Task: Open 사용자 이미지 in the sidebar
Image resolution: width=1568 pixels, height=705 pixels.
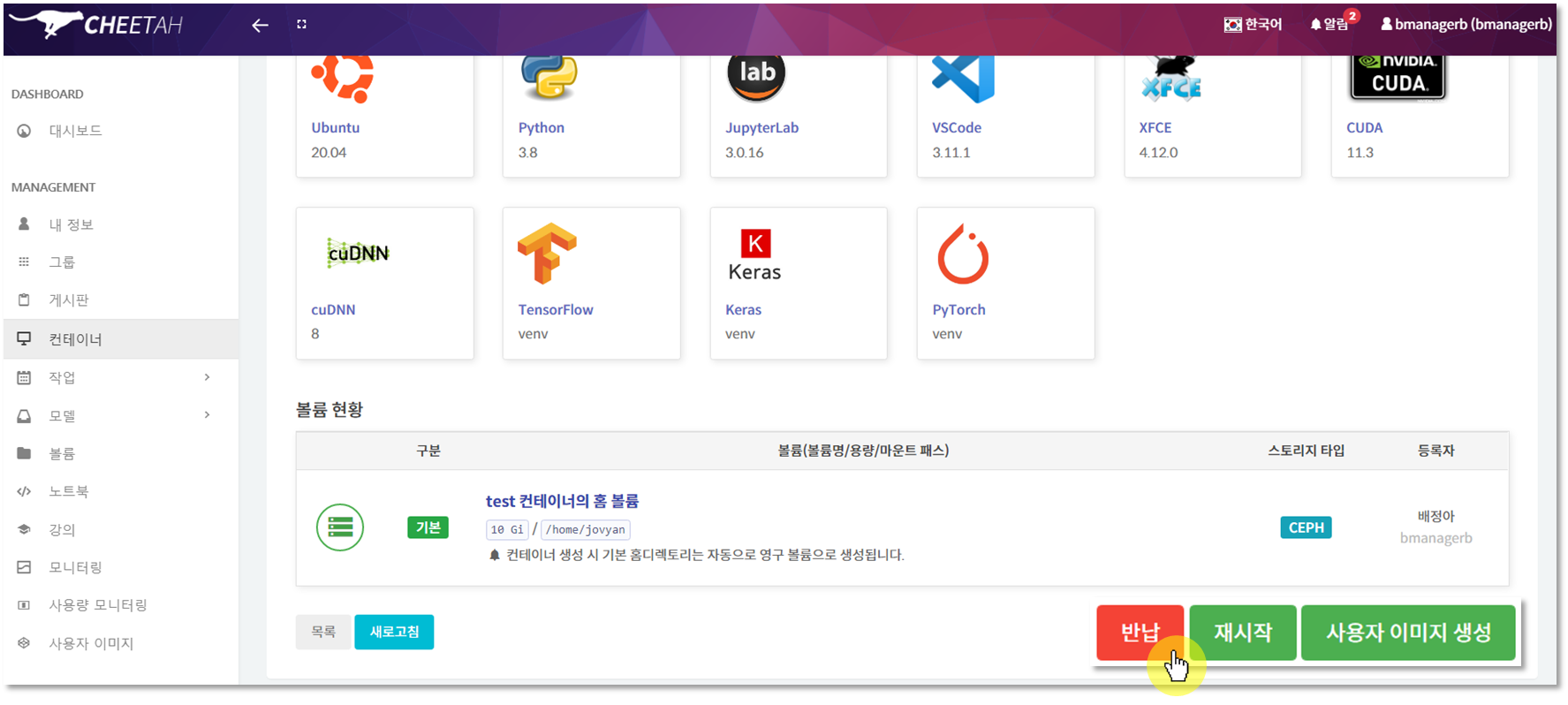Action: (x=91, y=643)
